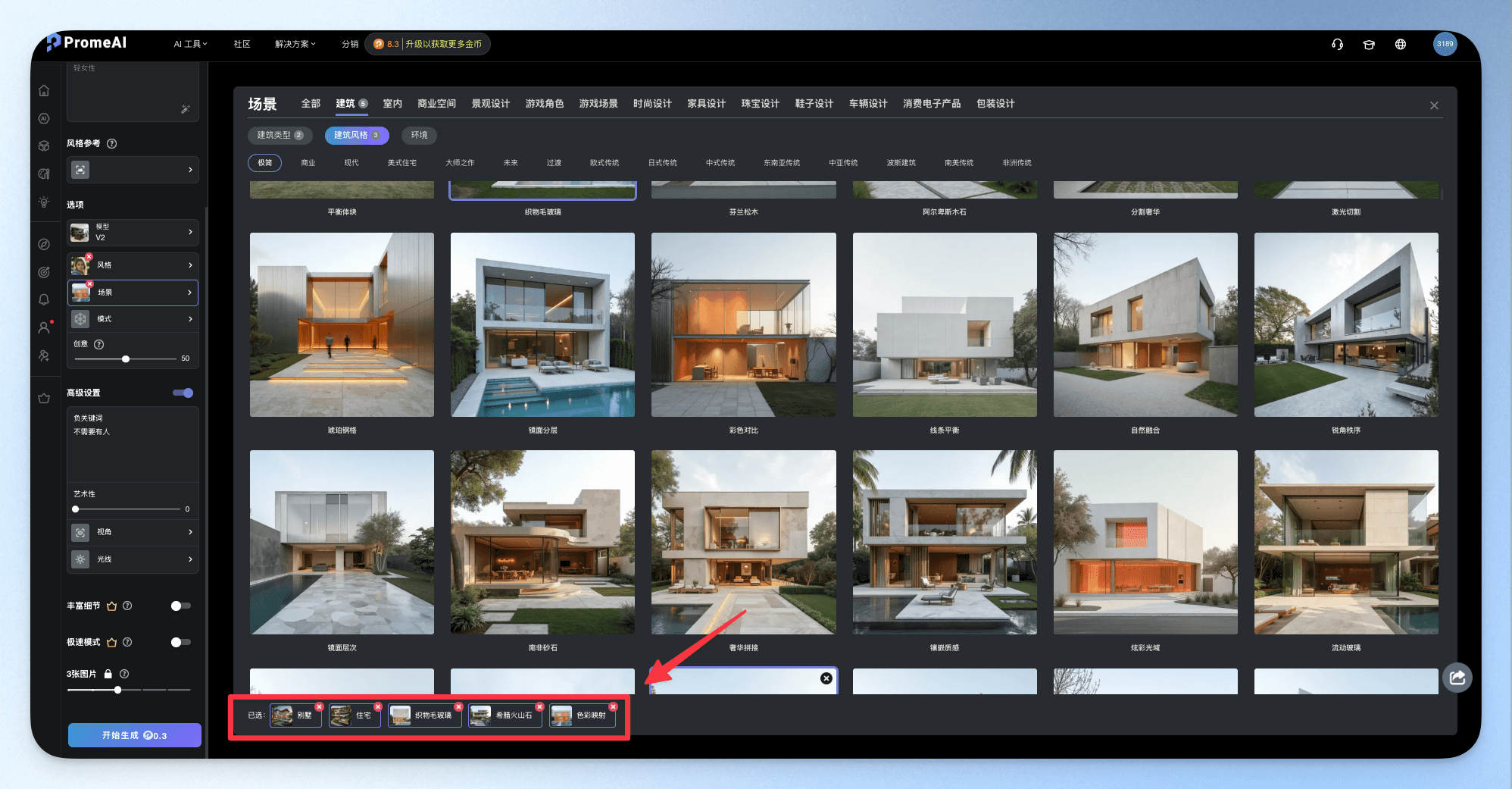
Task: Click the globe language icon
Action: pos(1401,44)
